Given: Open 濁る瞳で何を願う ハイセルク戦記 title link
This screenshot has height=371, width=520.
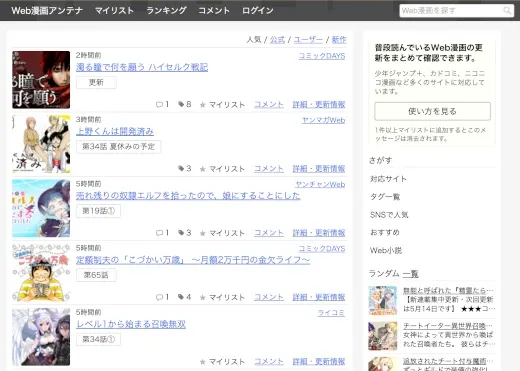Looking at the screenshot, I should click(142, 67).
